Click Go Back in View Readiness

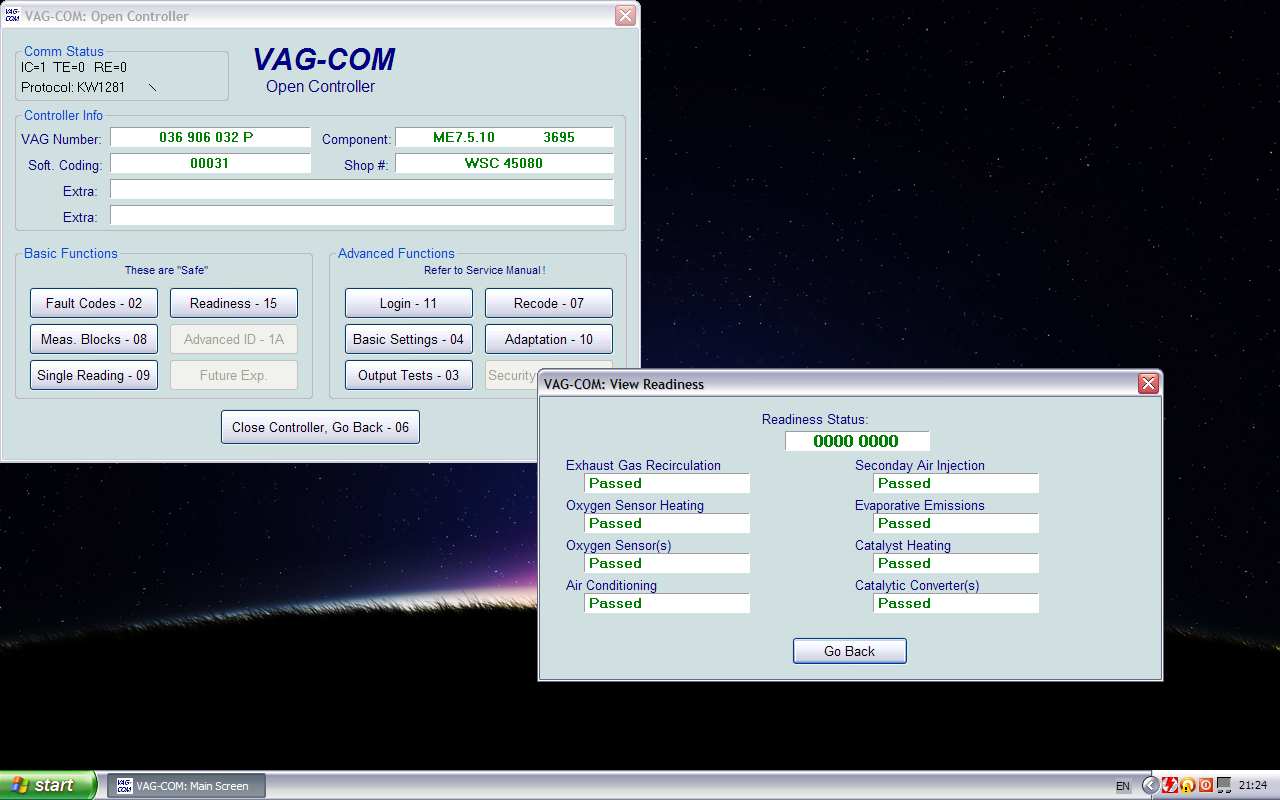(x=849, y=651)
